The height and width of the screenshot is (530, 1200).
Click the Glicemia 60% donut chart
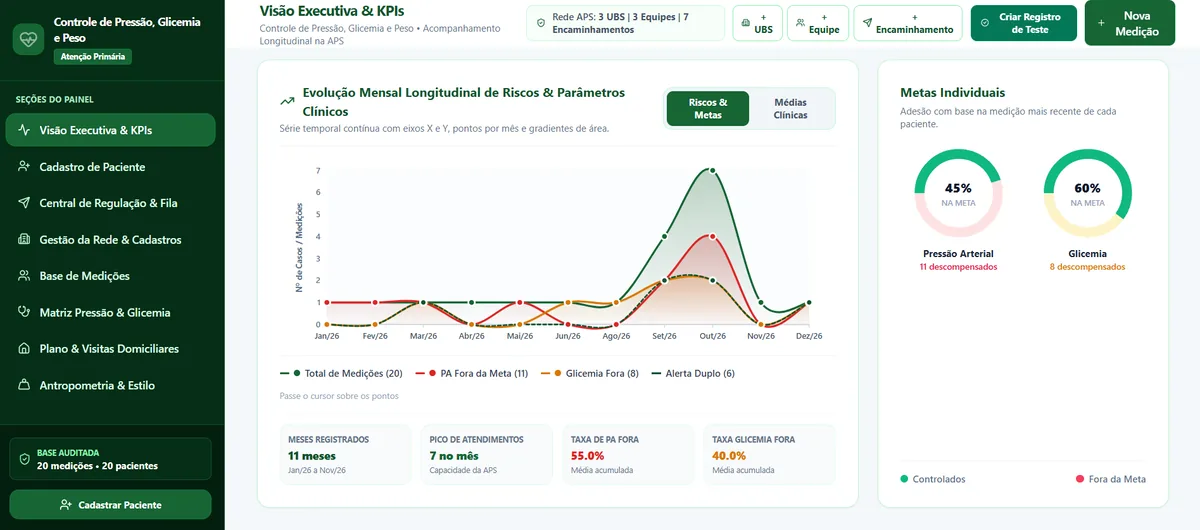[1087, 193]
